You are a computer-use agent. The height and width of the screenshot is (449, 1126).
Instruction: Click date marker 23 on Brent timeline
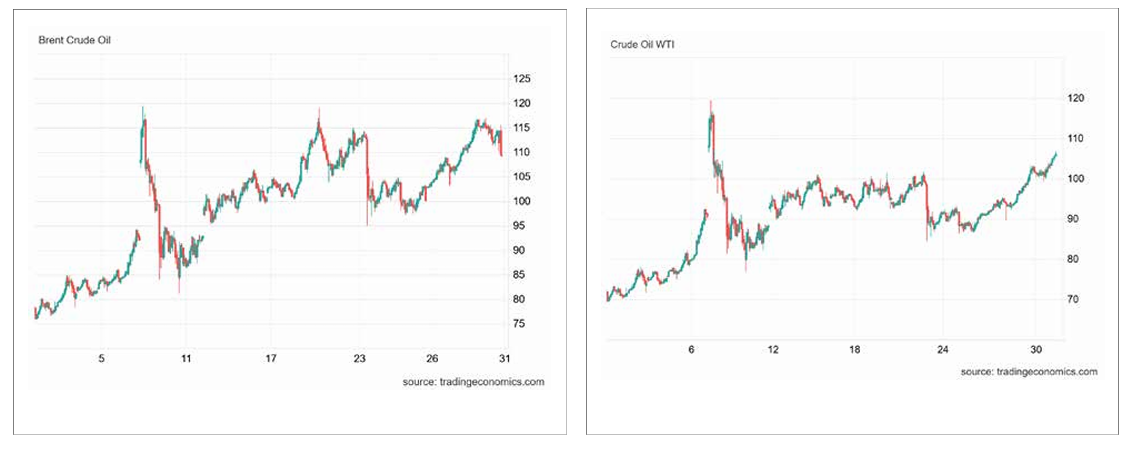click(x=360, y=357)
